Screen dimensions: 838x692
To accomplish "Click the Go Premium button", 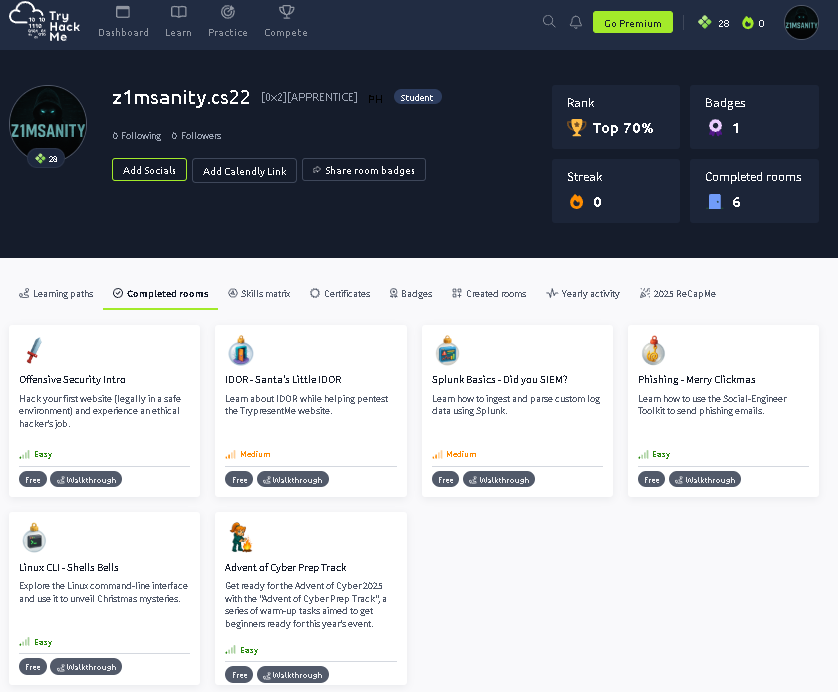I will pyautogui.click(x=632, y=23).
